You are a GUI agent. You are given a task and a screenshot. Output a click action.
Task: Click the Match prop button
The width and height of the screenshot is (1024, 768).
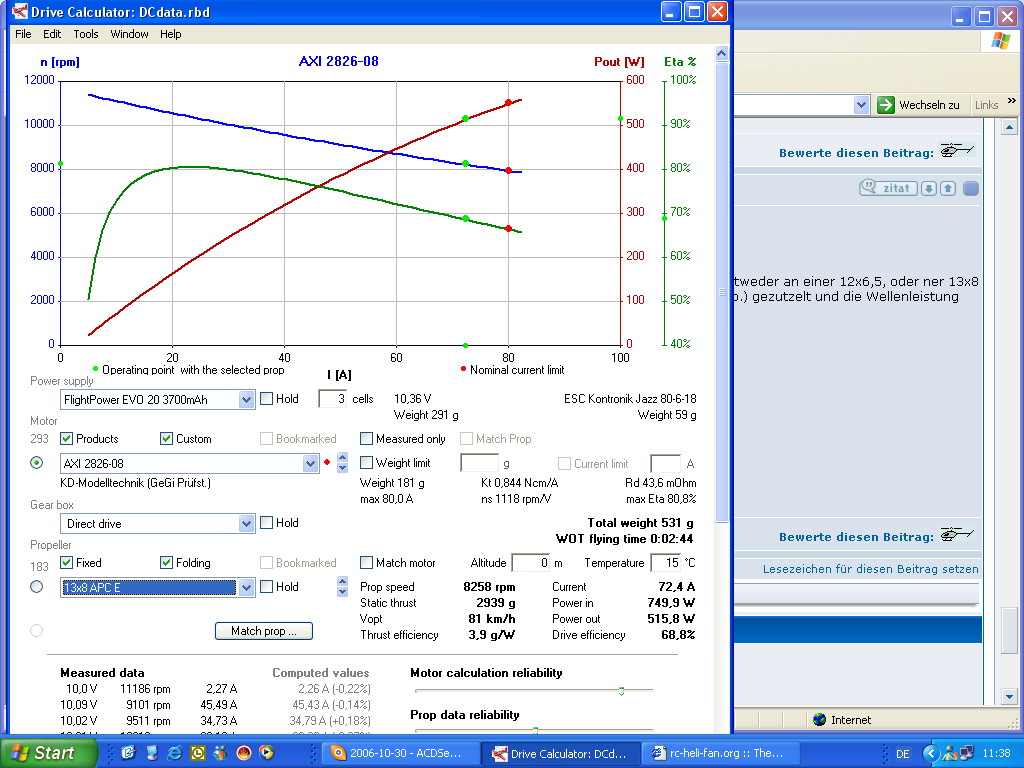[x=264, y=631]
